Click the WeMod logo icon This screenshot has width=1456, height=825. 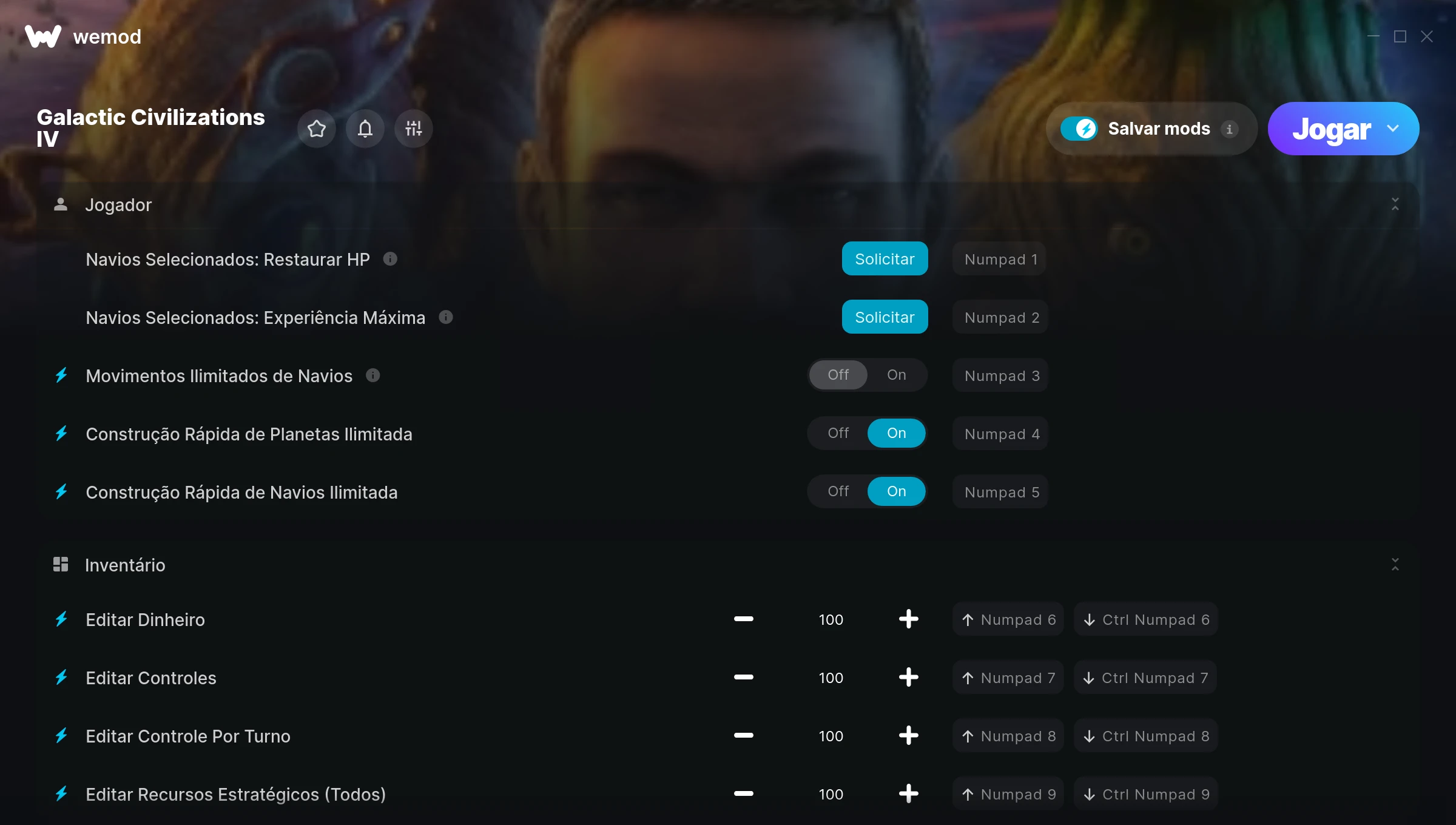tap(43, 36)
